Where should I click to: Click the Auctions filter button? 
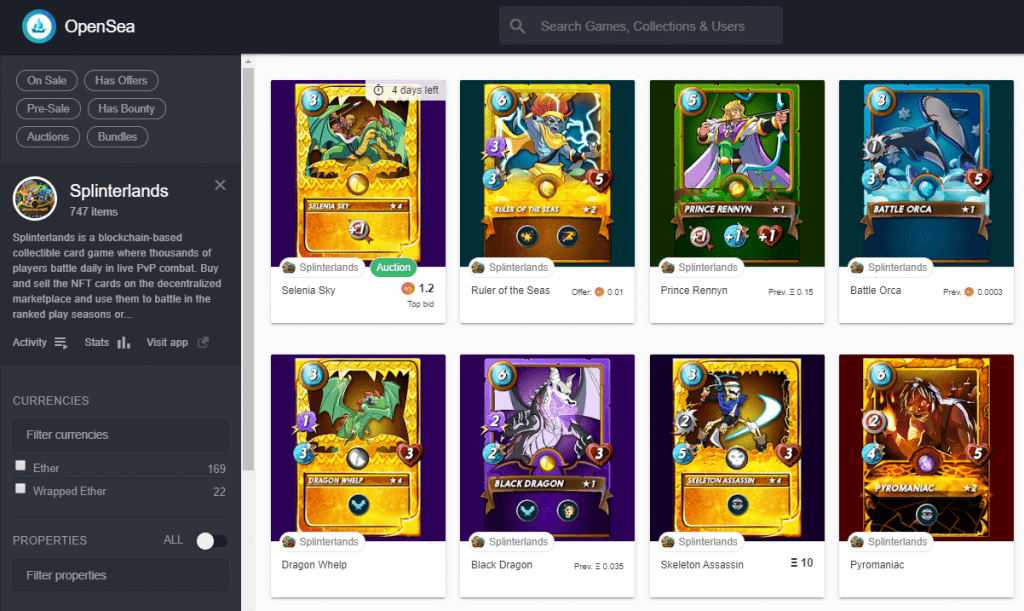(x=48, y=136)
